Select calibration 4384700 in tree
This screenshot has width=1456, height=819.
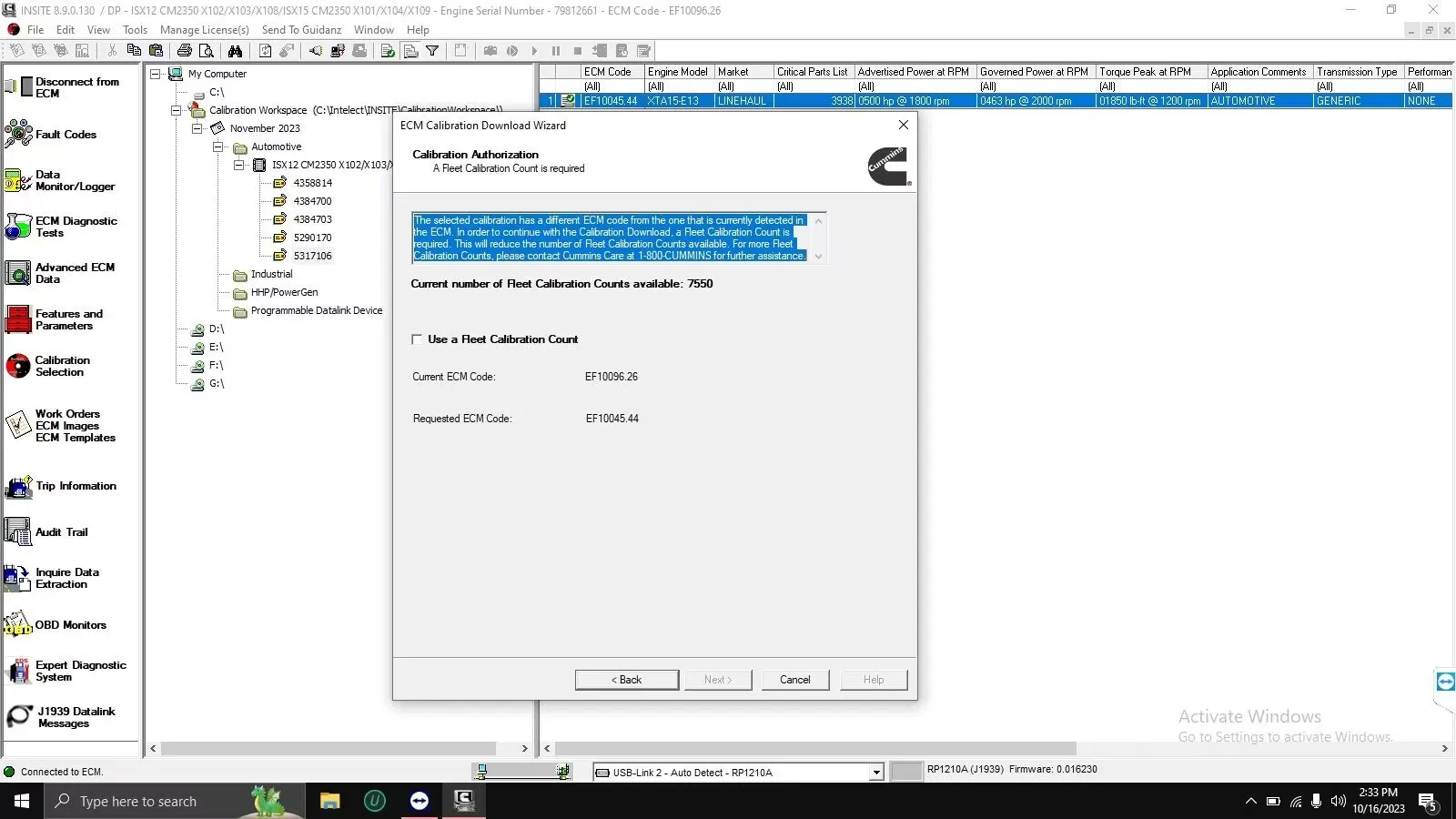(312, 201)
